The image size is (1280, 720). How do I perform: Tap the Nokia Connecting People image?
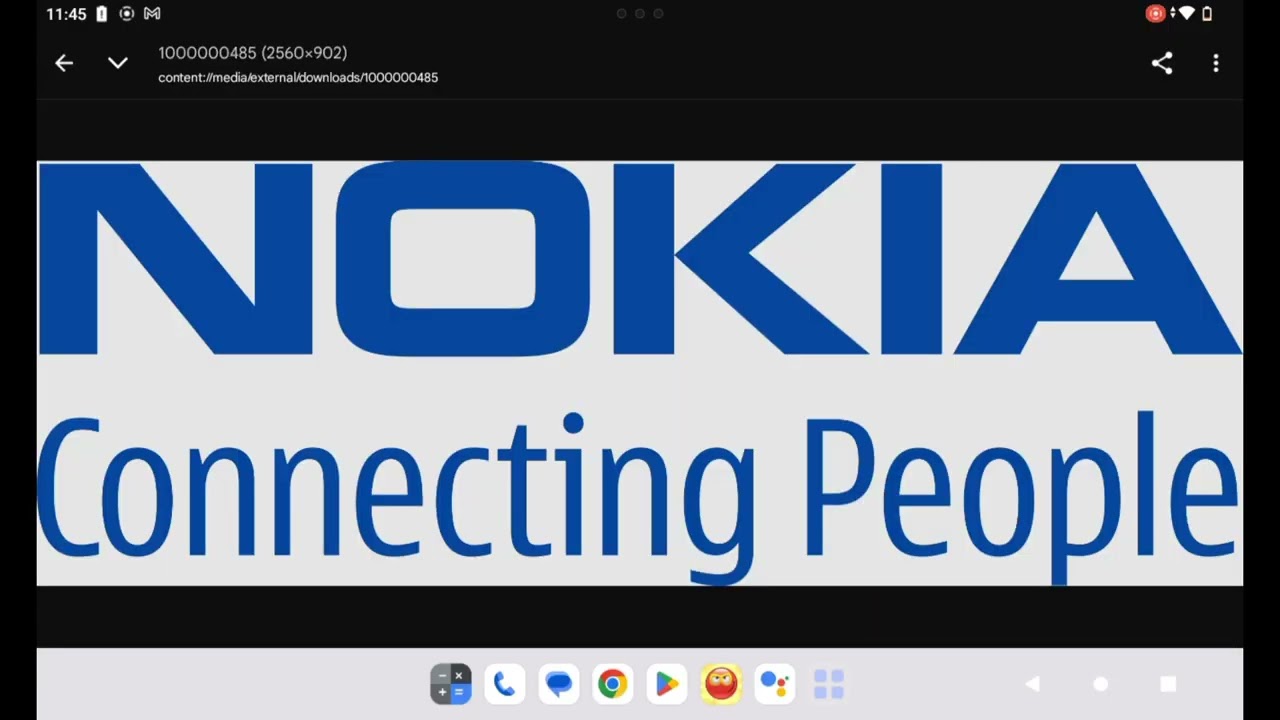point(640,373)
